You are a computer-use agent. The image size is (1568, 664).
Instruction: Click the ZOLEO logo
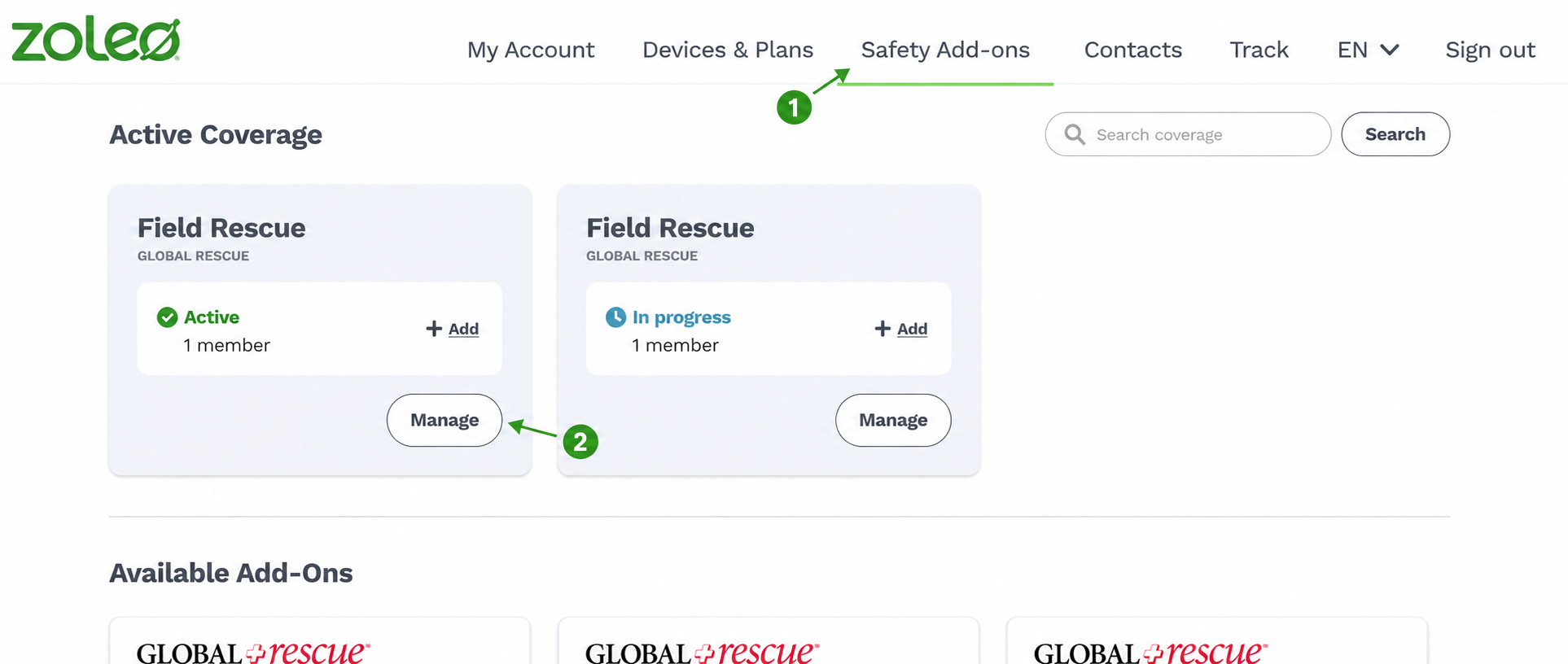pyautogui.click(x=96, y=39)
